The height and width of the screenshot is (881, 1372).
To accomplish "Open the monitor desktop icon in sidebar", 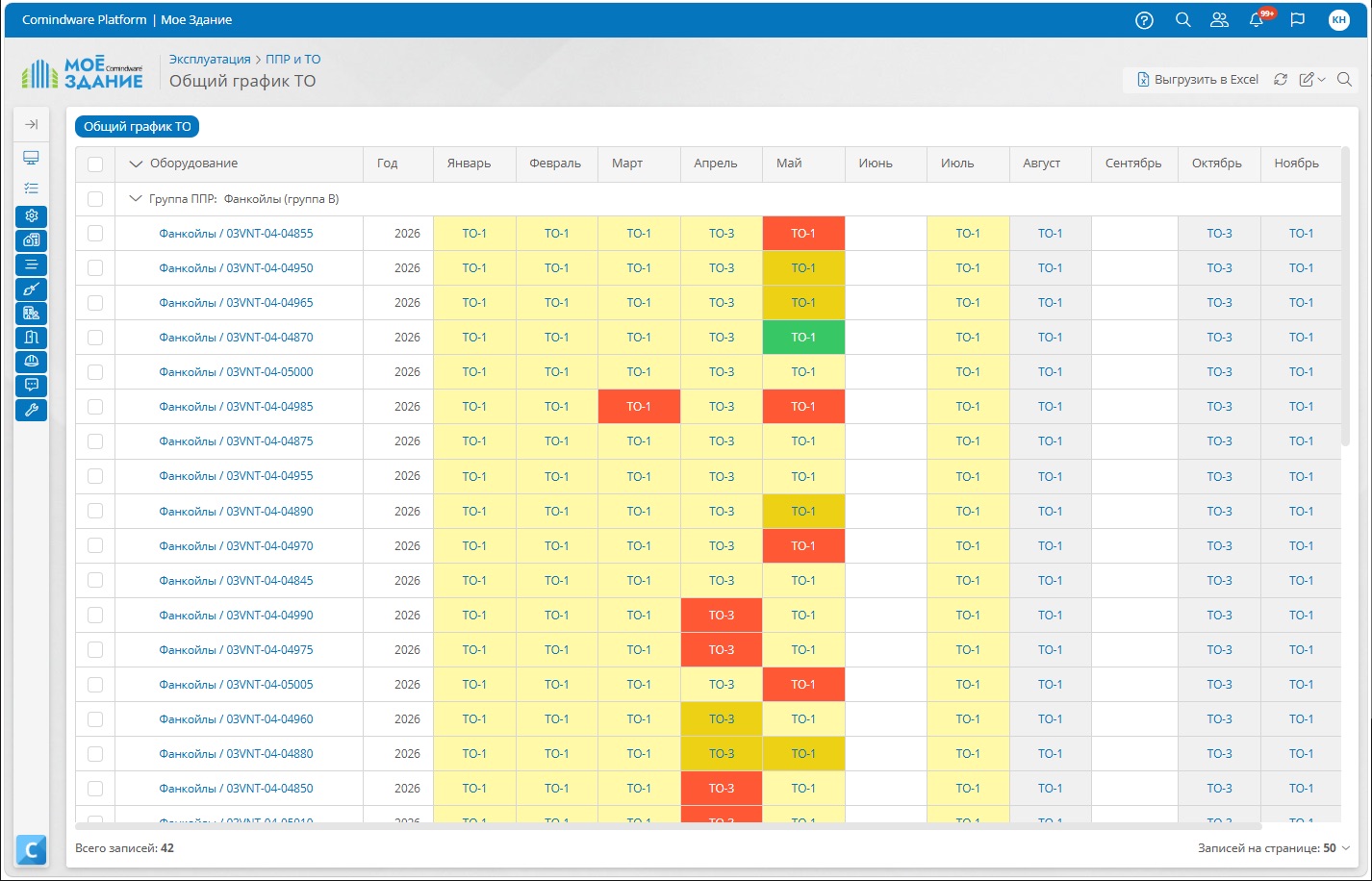I will point(32,158).
